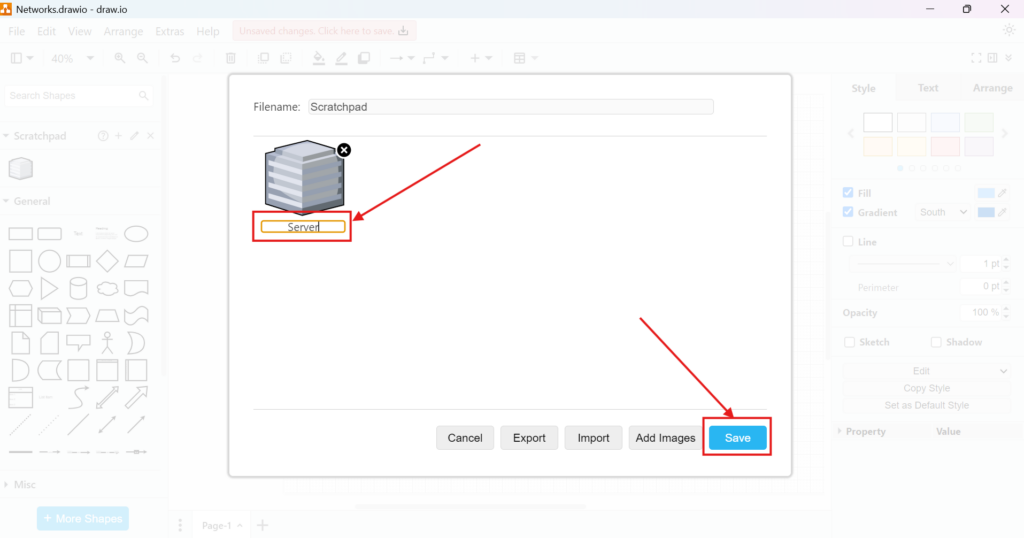1024x538 pixels.
Task: Open the gradient direction South dropdown
Action: pos(943,212)
